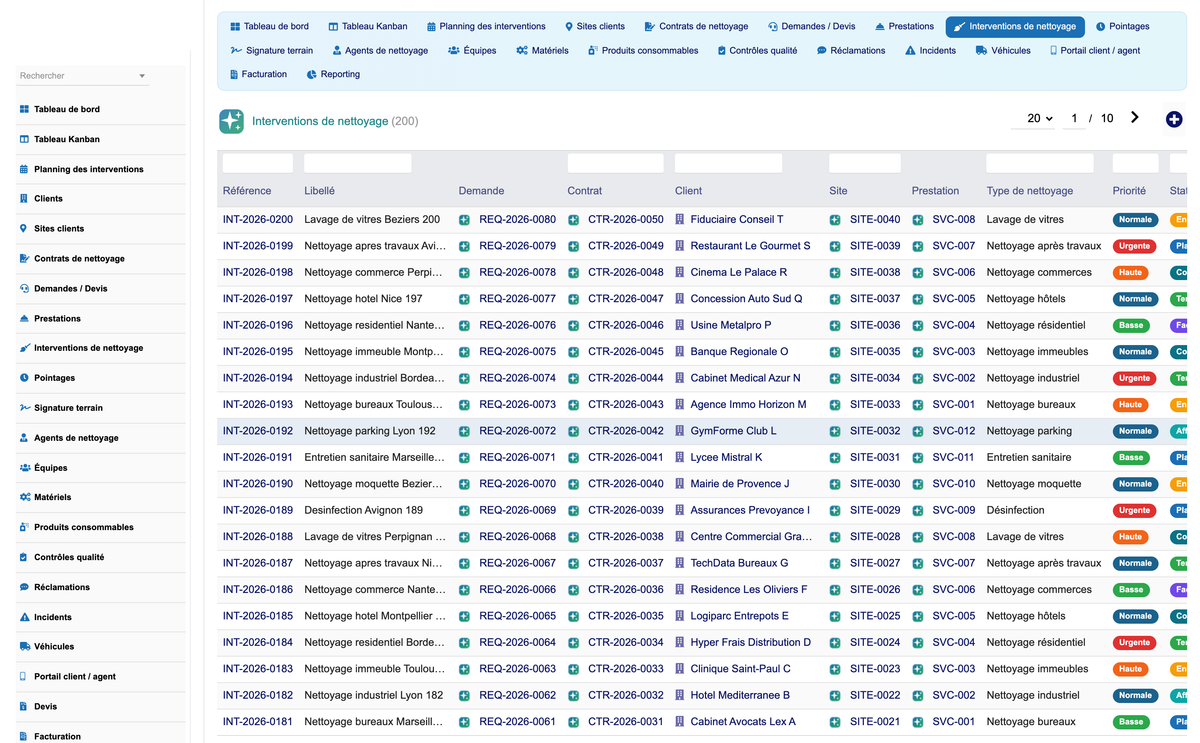Open intervention INT-2026-0200 reference link
This screenshot has width=1200, height=743.
pyautogui.click(x=258, y=220)
